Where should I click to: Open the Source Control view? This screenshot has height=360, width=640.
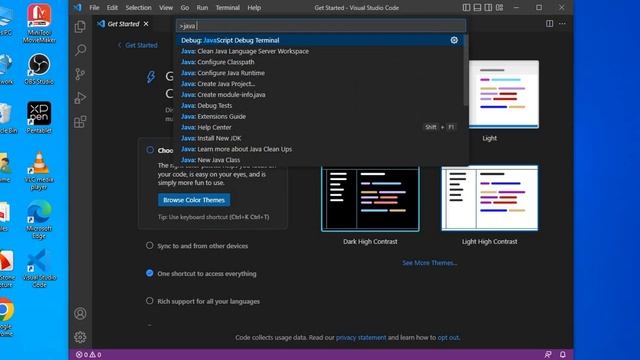(80, 74)
